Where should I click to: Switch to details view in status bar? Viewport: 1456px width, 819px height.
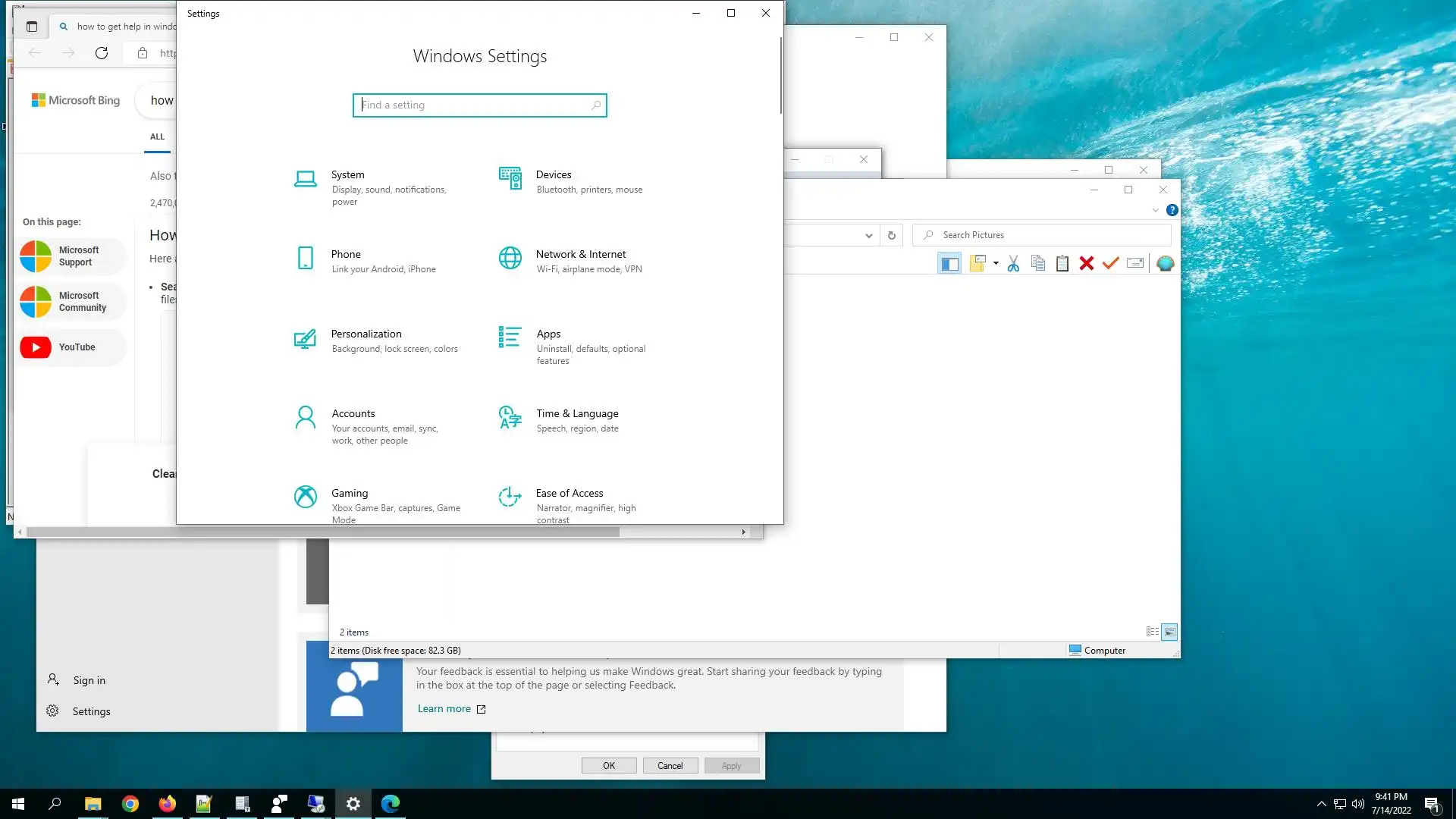point(1153,632)
